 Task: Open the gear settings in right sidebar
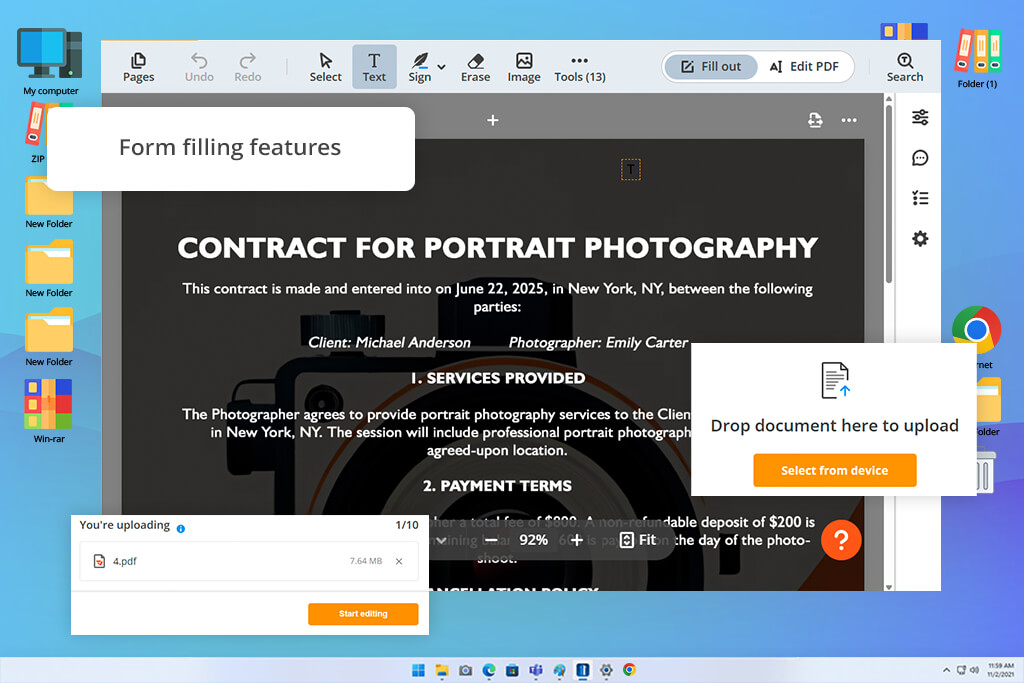pyautogui.click(x=920, y=238)
